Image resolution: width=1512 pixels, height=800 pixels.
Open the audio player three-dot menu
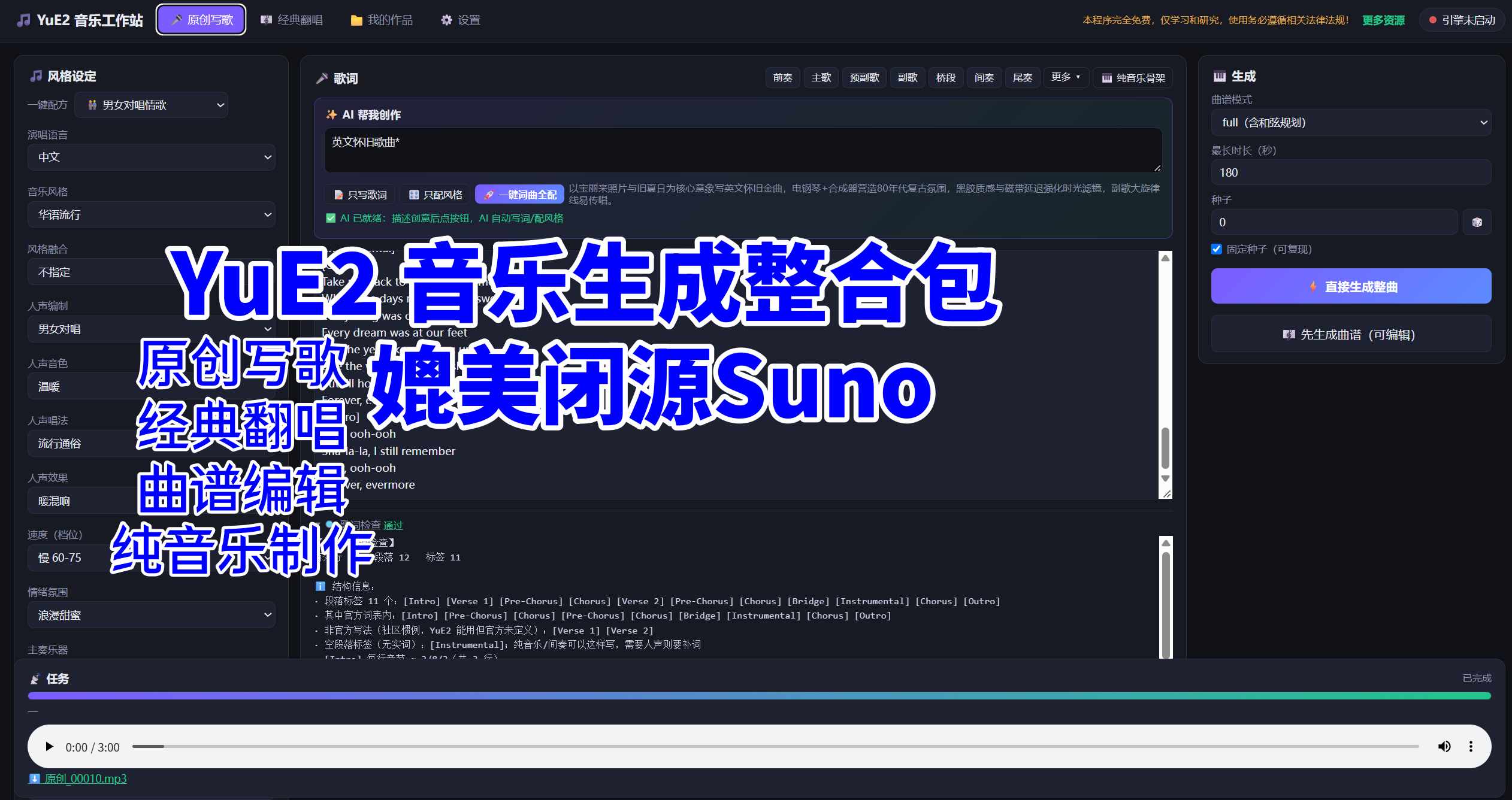click(1470, 747)
